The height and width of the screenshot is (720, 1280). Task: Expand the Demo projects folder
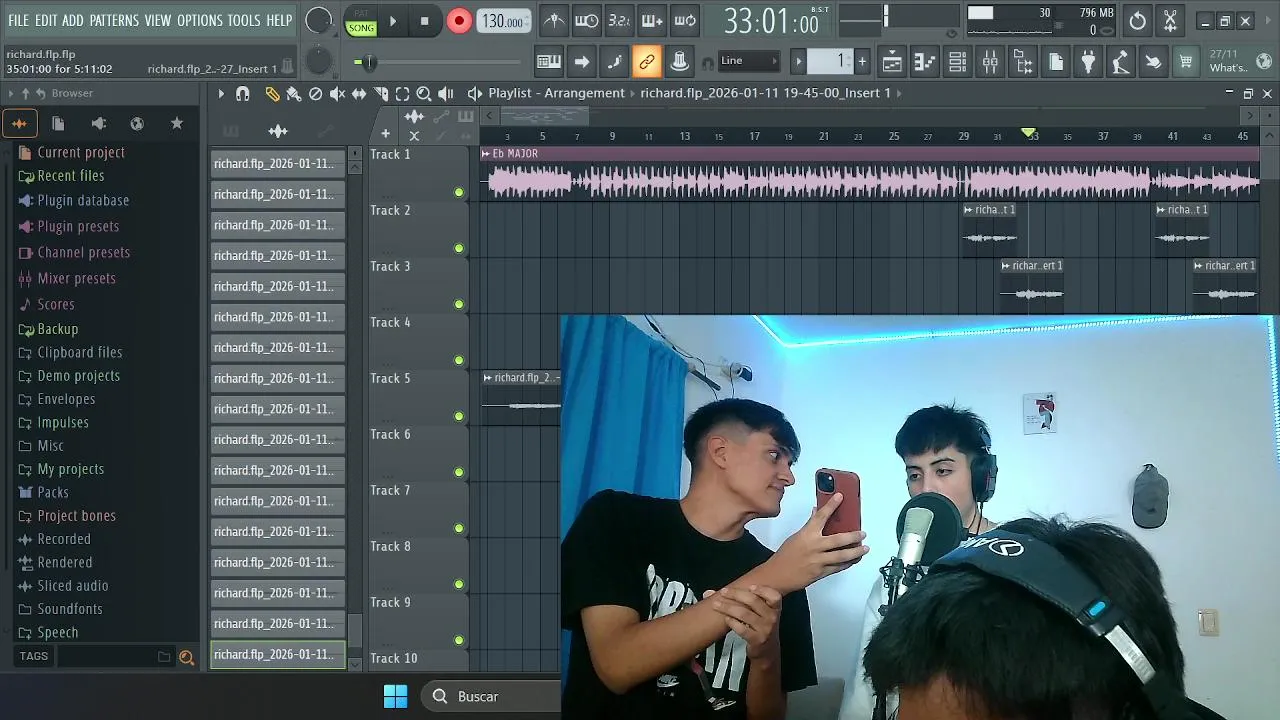pyautogui.click(x=78, y=375)
